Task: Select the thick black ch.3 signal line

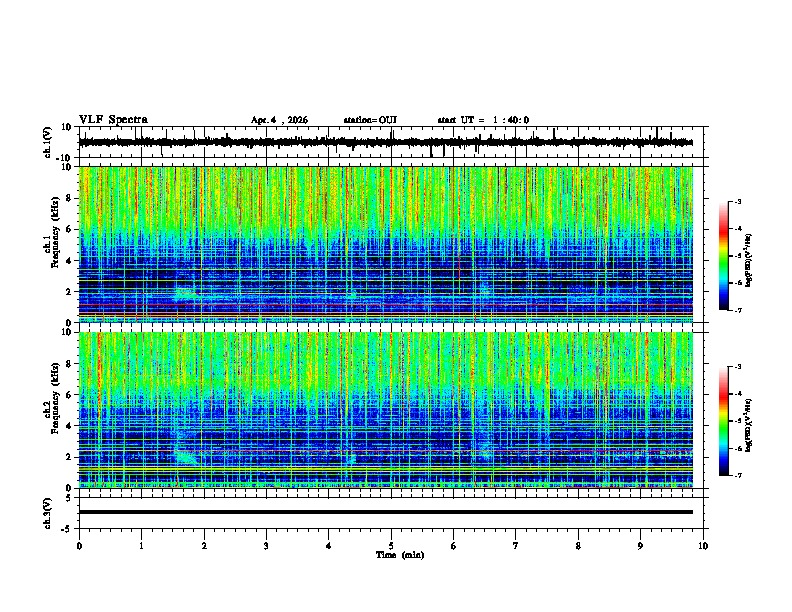Action: click(x=386, y=512)
